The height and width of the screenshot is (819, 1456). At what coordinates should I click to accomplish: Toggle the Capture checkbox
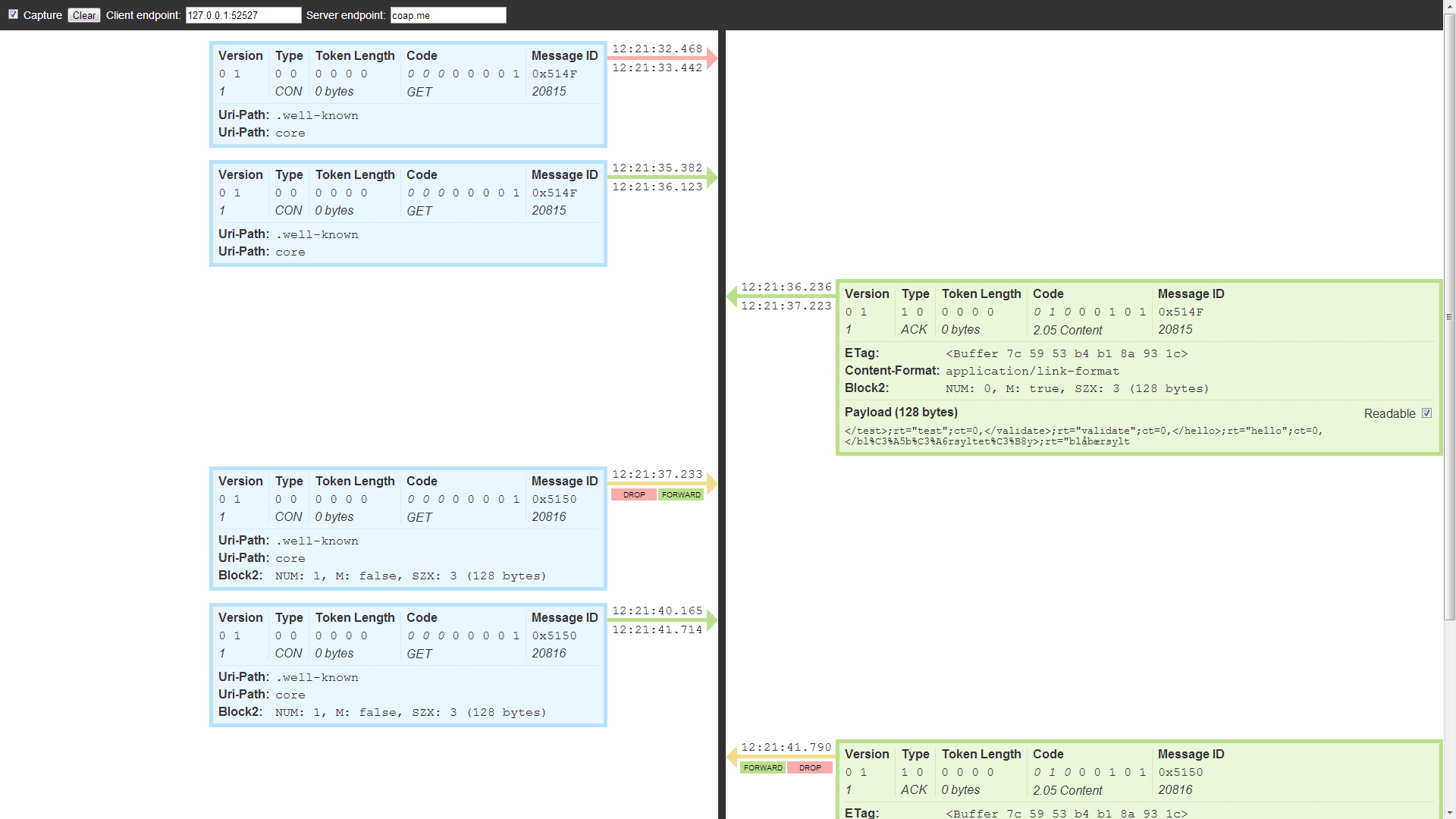click(13, 14)
